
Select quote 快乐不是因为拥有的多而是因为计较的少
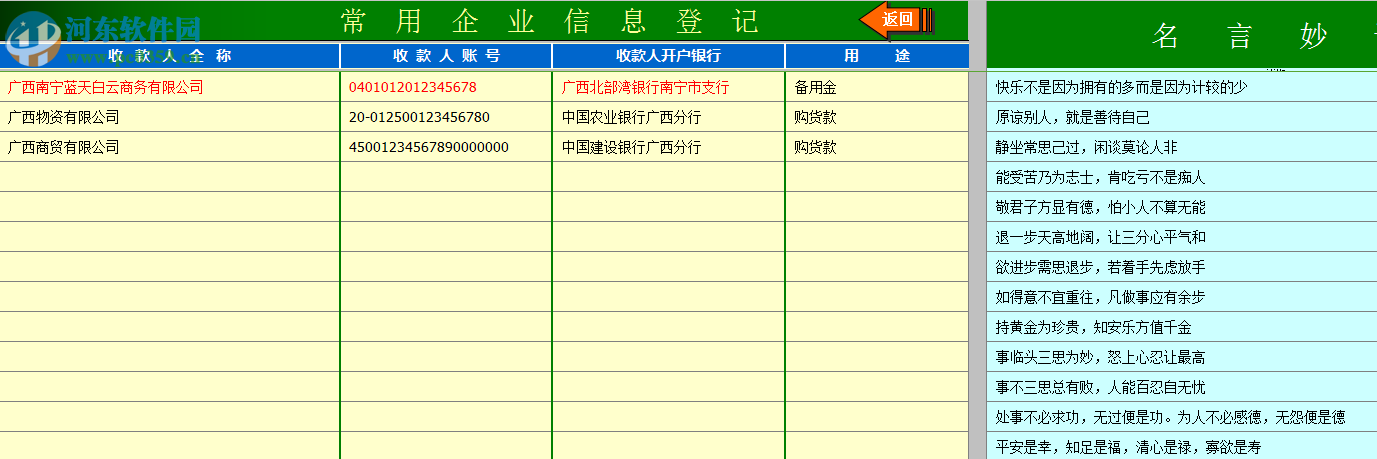point(1182,87)
